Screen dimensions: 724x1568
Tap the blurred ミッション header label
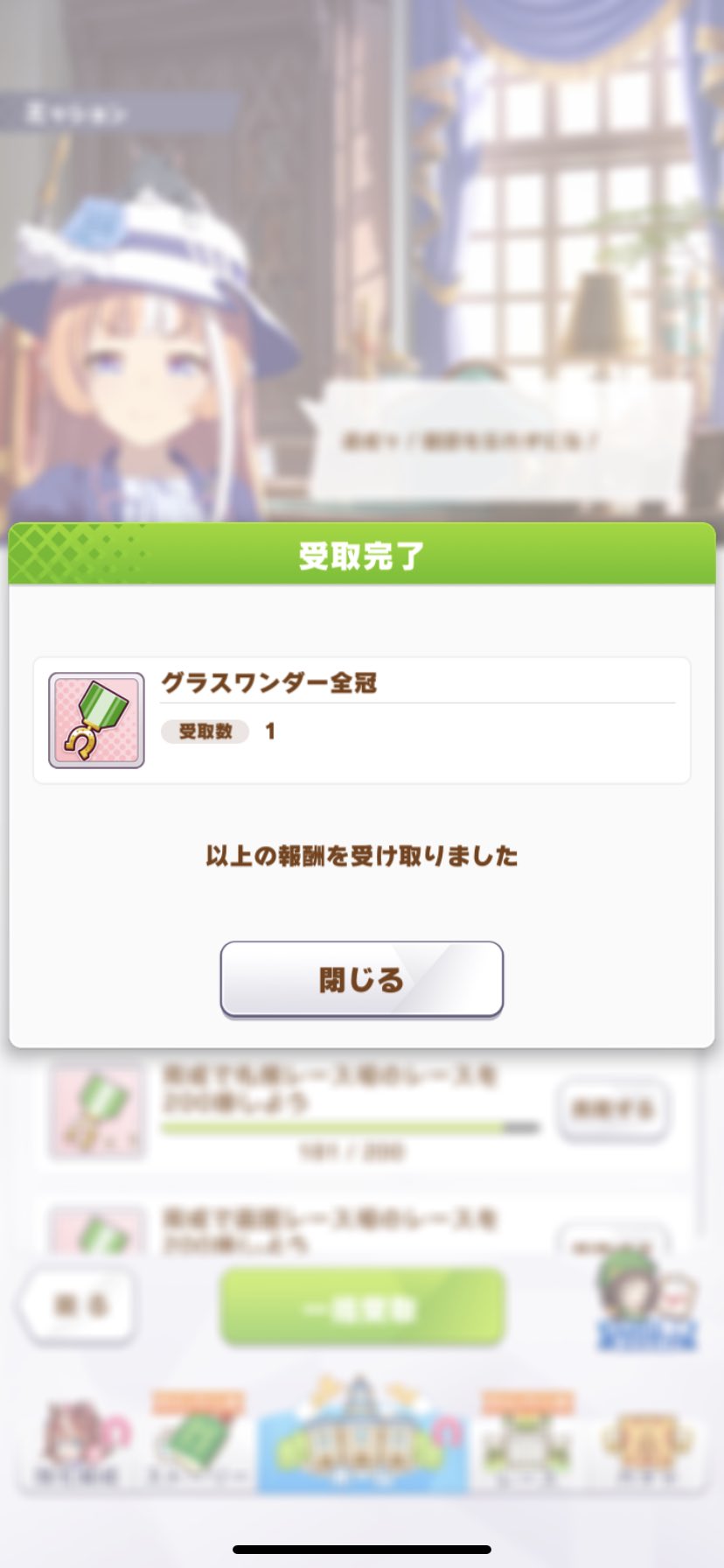click(x=77, y=113)
